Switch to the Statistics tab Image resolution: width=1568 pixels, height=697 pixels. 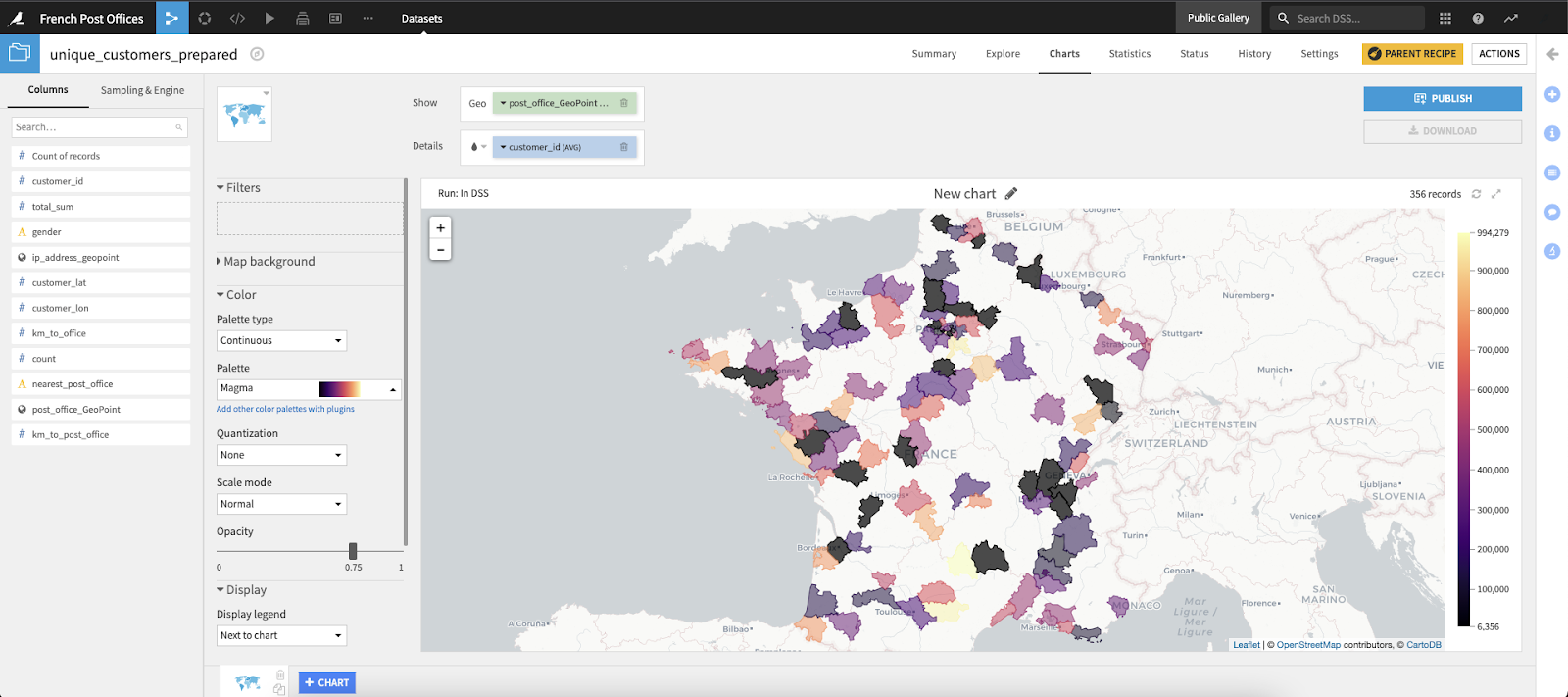coord(1129,54)
